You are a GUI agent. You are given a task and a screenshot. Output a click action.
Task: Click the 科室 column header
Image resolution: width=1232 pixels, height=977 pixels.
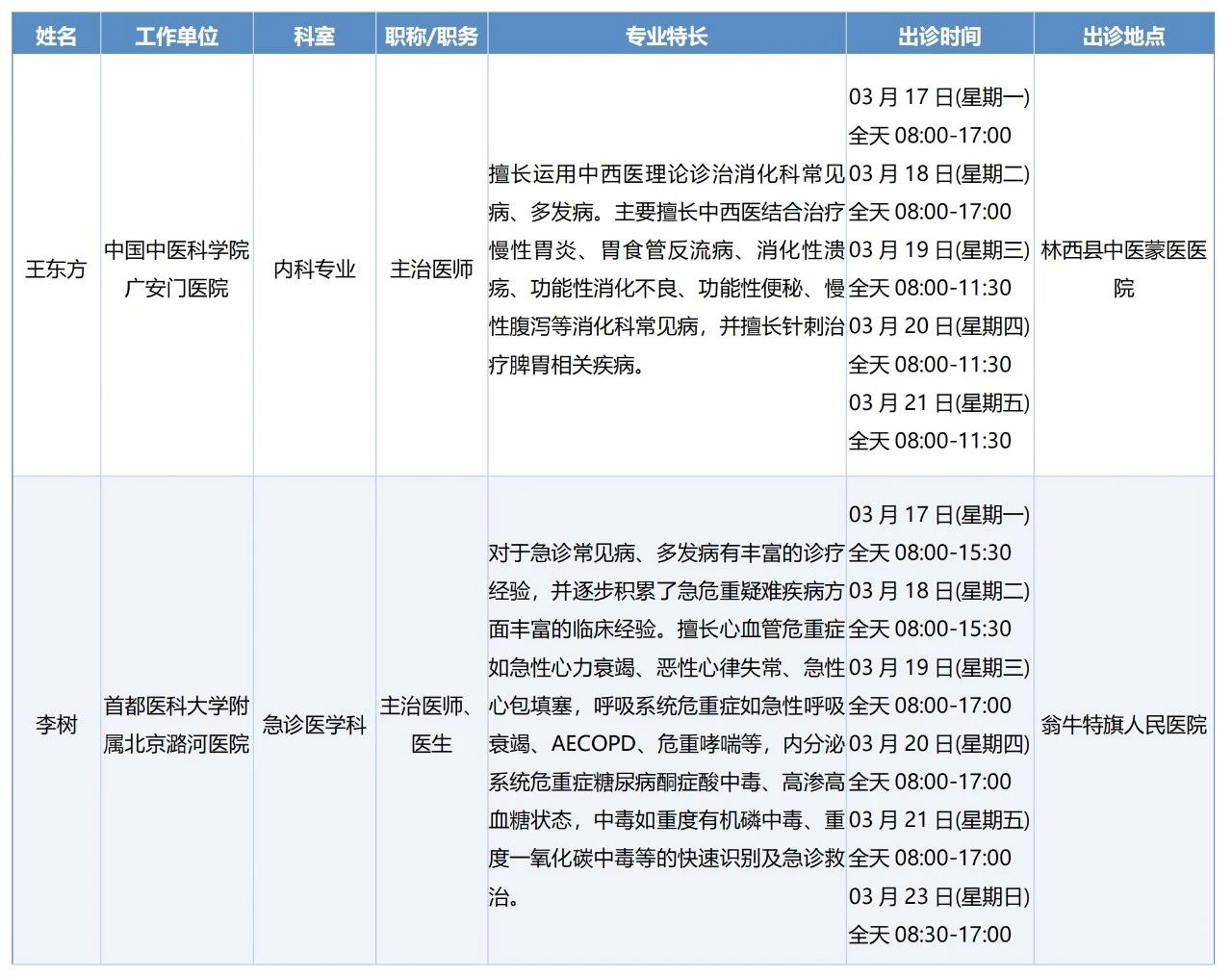coord(315,37)
